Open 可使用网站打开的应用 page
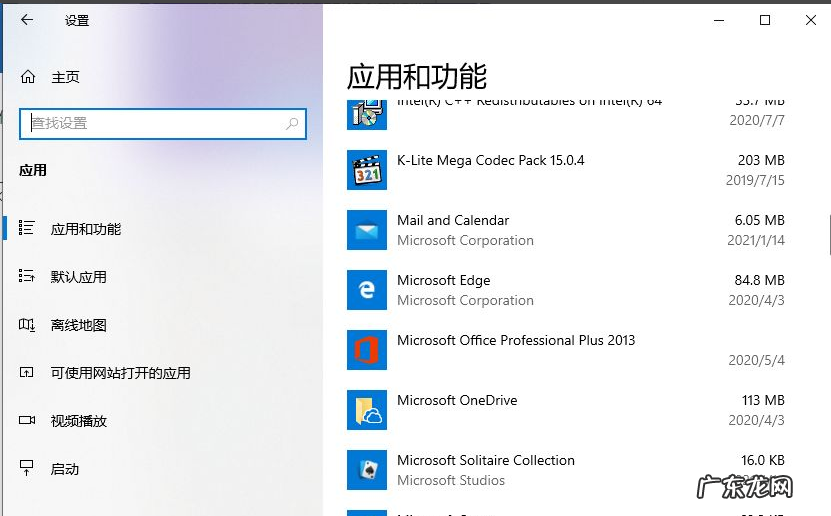The image size is (831, 516). (x=121, y=373)
